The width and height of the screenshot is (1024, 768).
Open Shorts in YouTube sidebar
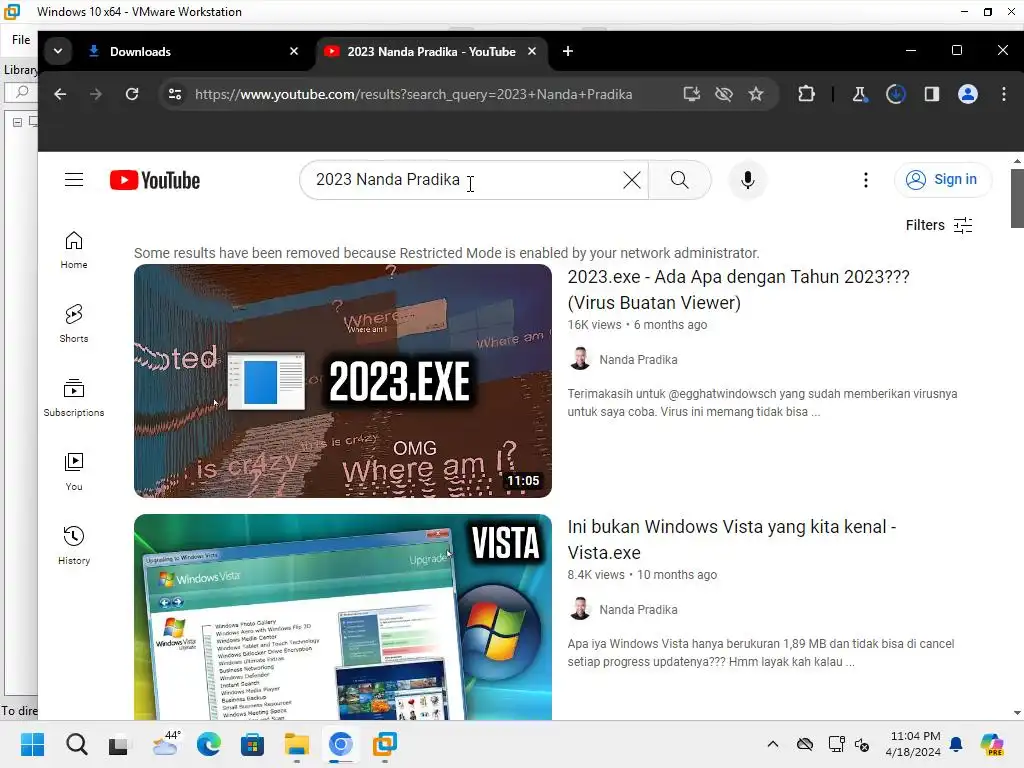click(x=74, y=324)
